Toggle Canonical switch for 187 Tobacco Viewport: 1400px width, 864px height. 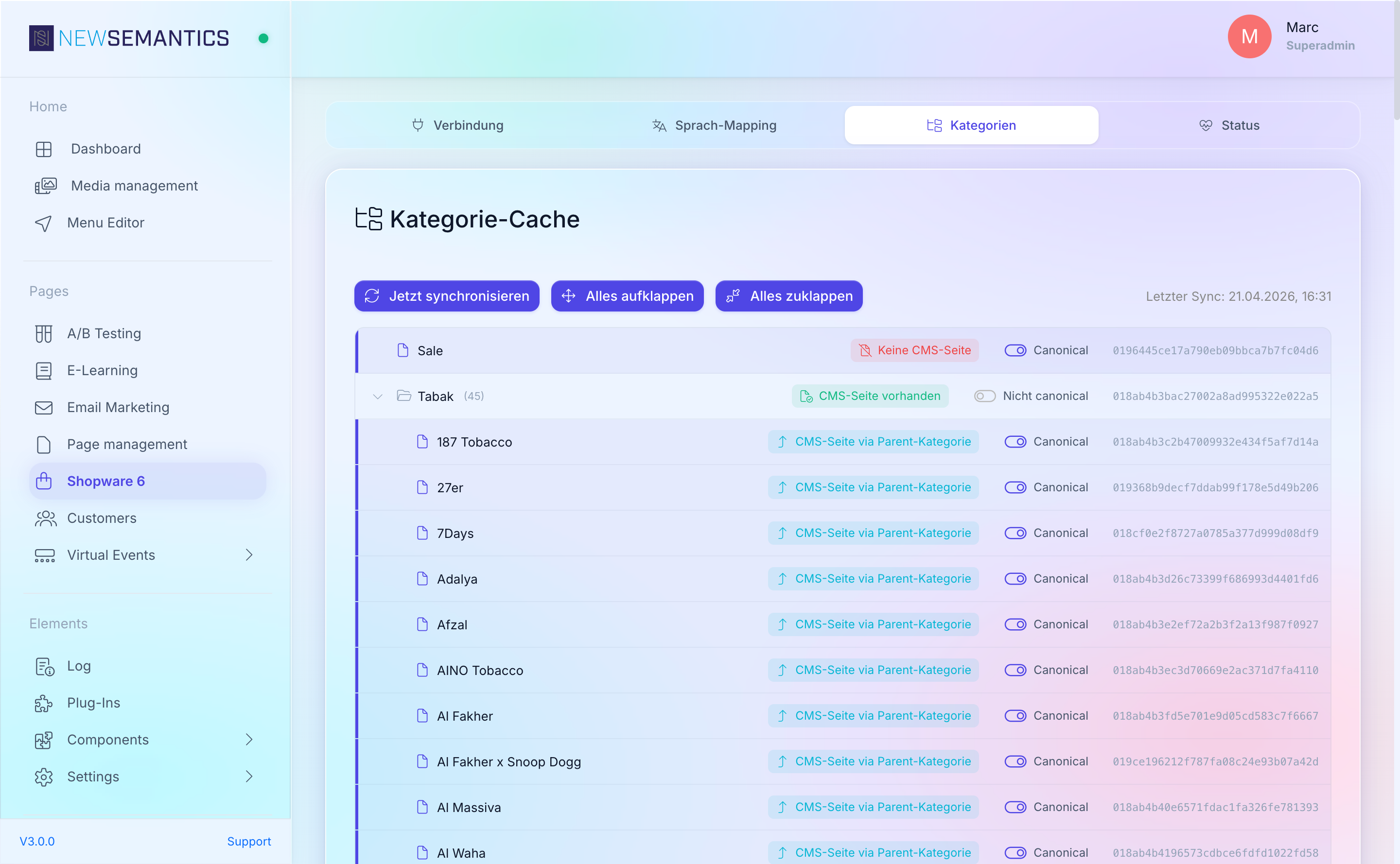[1015, 442]
